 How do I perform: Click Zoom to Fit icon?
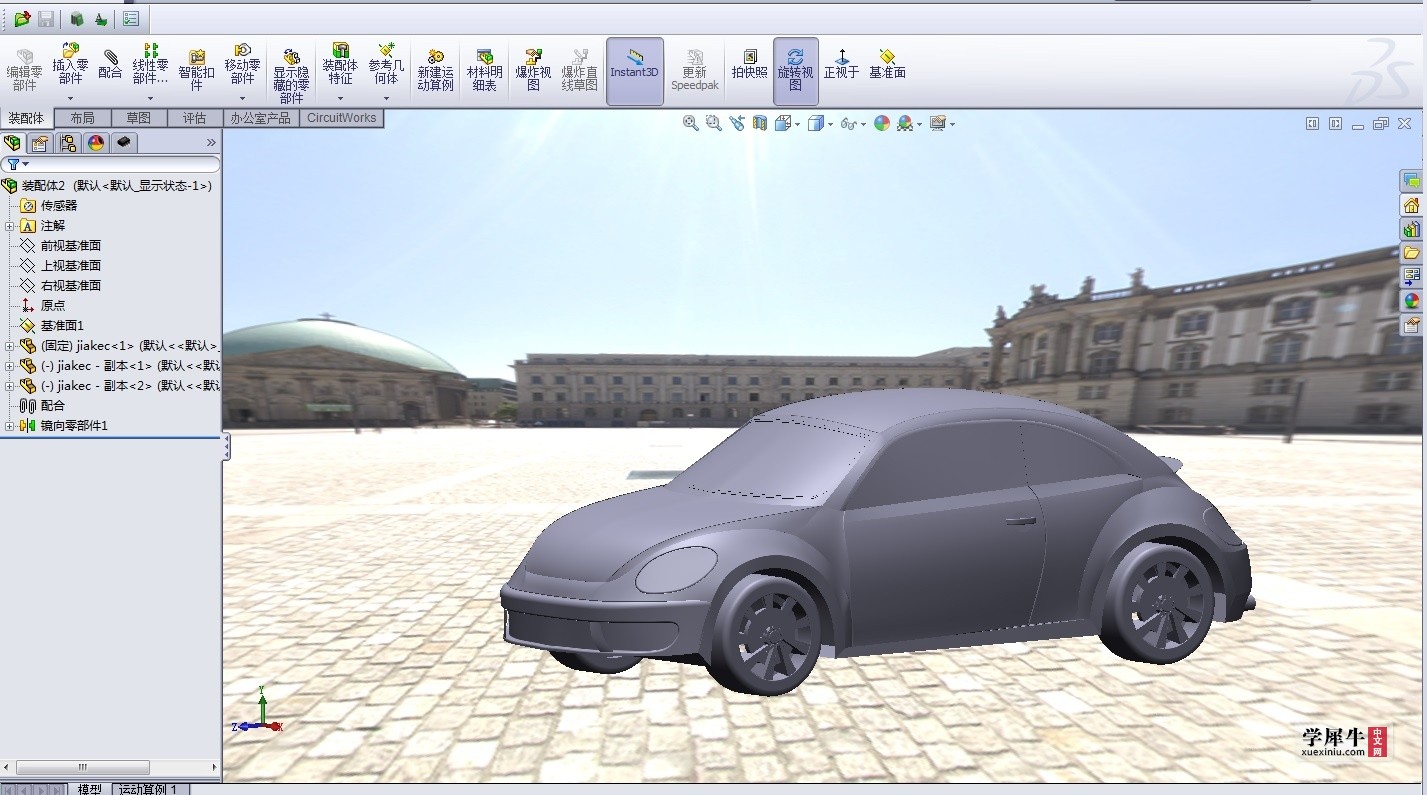pos(691,123)
